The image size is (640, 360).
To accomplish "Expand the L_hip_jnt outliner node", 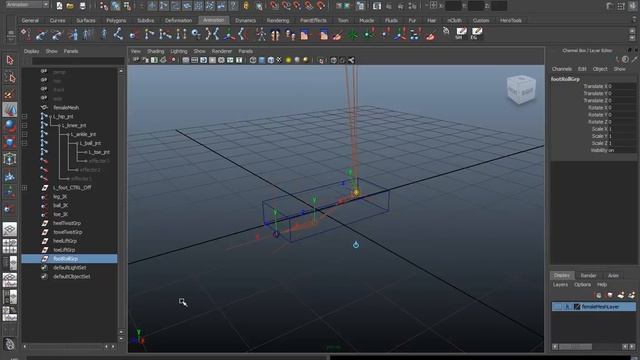I will pos(24,117).
